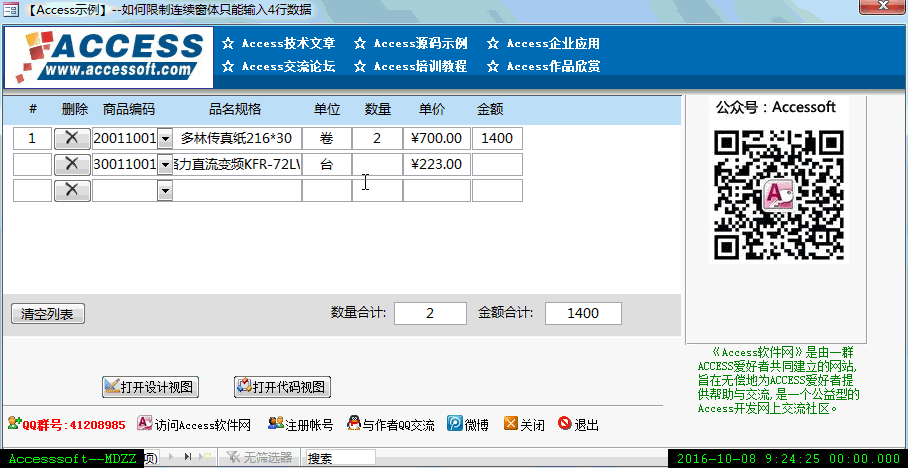The image size is (908, 468).
Task: Click the 清空列表 button
Action: tap(47, 314)
